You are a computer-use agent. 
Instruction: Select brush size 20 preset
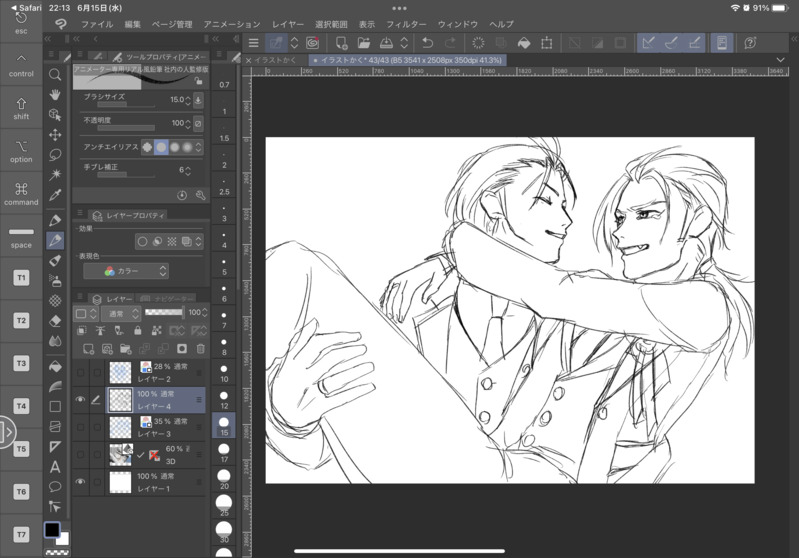tap(224, 479)
